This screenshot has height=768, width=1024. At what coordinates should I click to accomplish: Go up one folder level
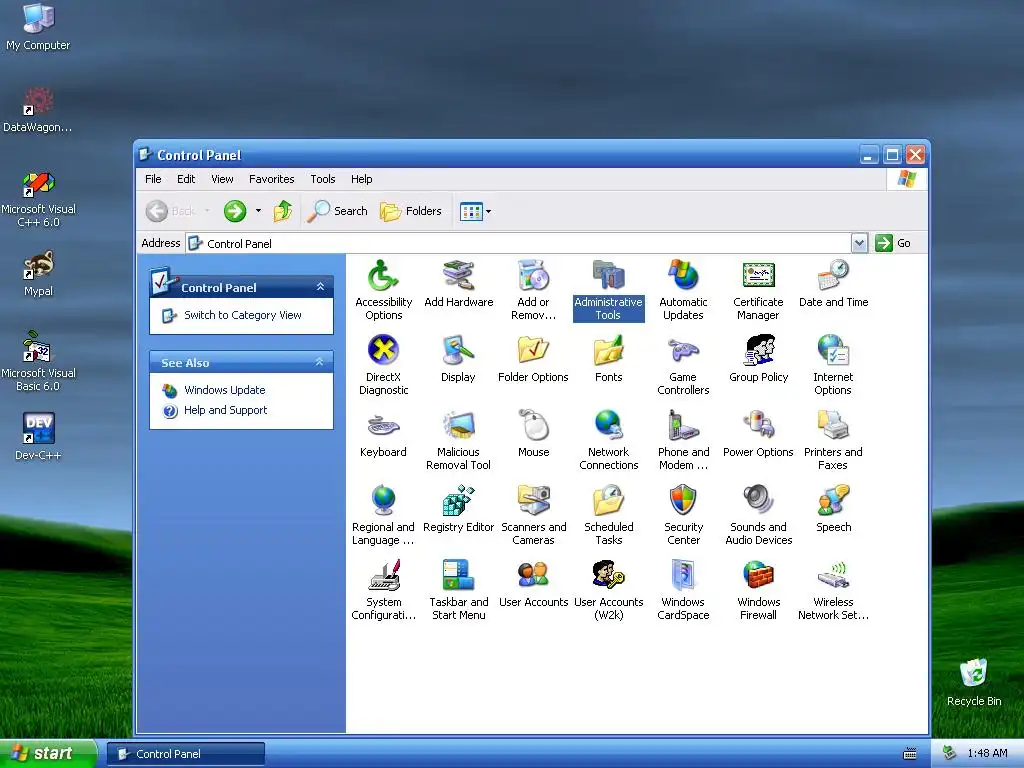click(282, 211)
